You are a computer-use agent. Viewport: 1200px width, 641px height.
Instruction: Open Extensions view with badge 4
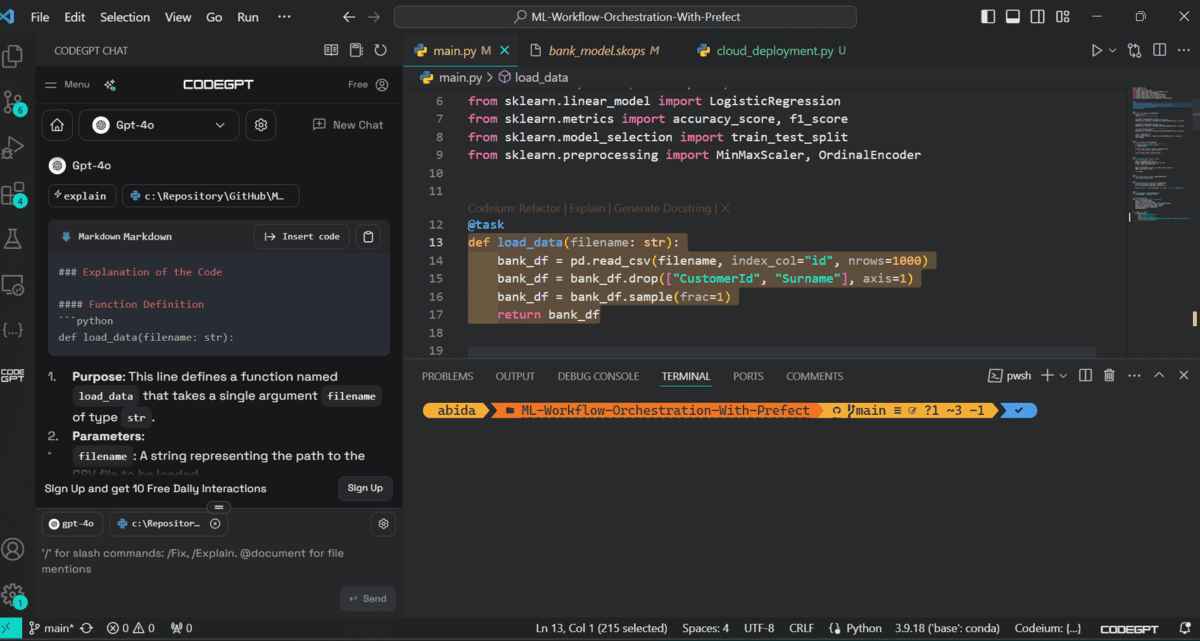13,193
